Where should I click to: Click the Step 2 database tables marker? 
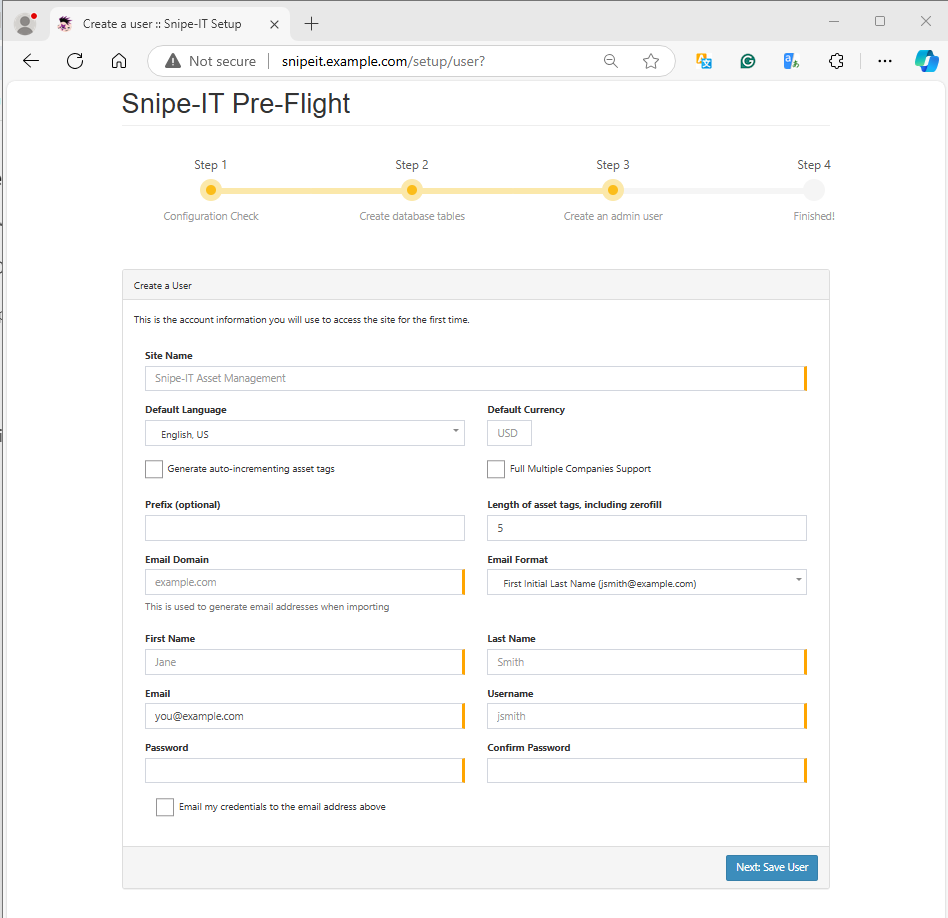coord(412,190)
